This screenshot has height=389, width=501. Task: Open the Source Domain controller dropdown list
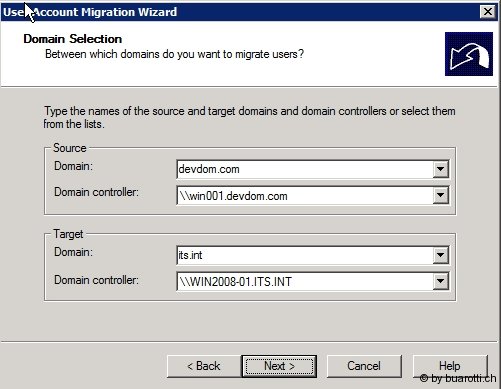440,195
